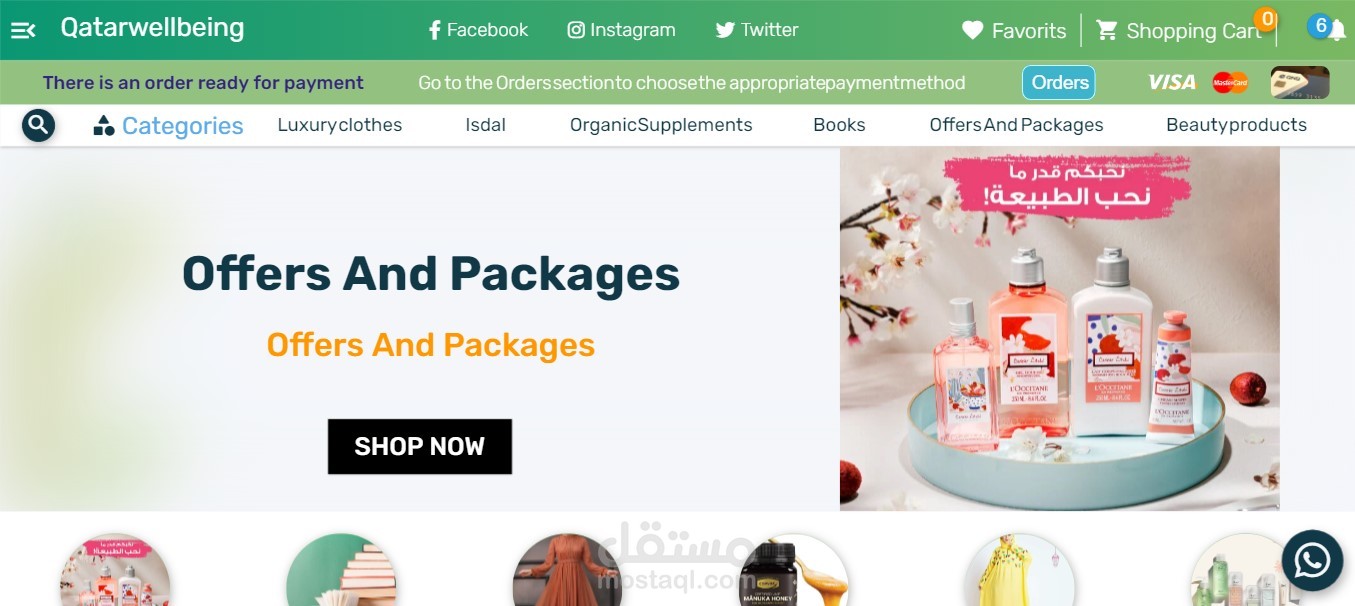This screenshot has width=1355, height=606.
Task: Select the Luxuryclothes category tab
Action: click(340, 125)
